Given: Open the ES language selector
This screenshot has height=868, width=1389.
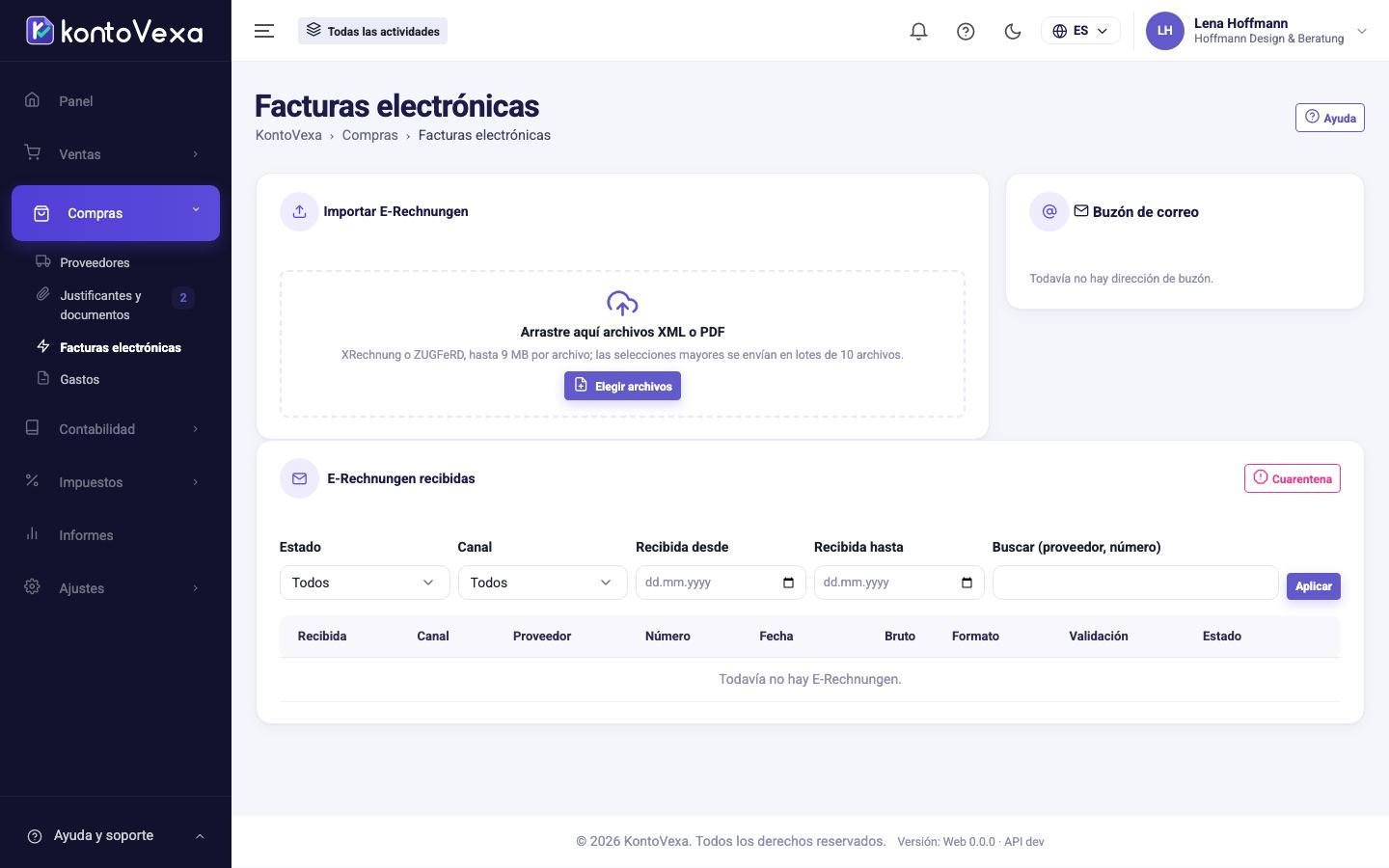Looking at the screenshot, I should tap(1080, 31).
